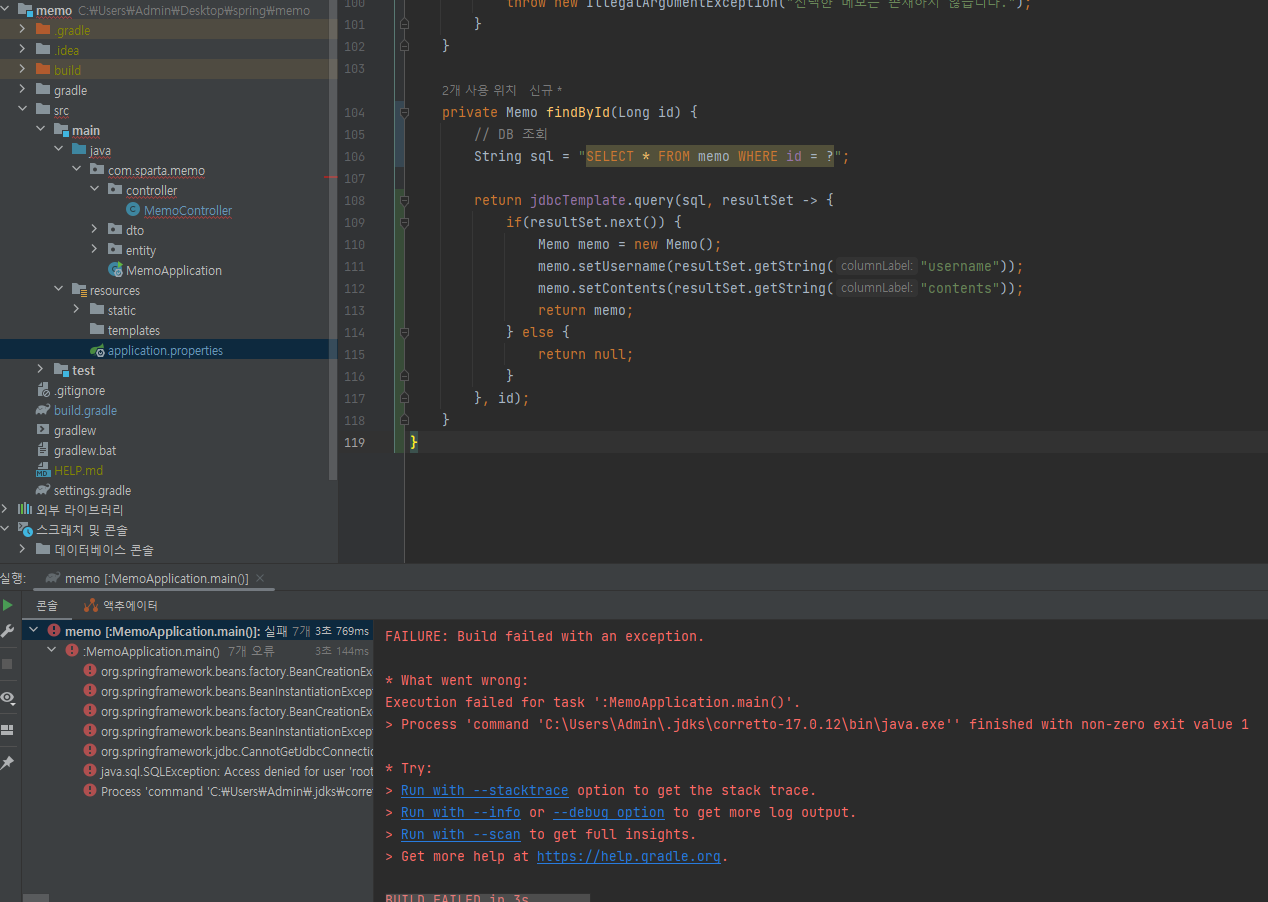Click the 'Run with --info' link
This screenshot has width=1268, height=902.
click(x=460, y=812)
